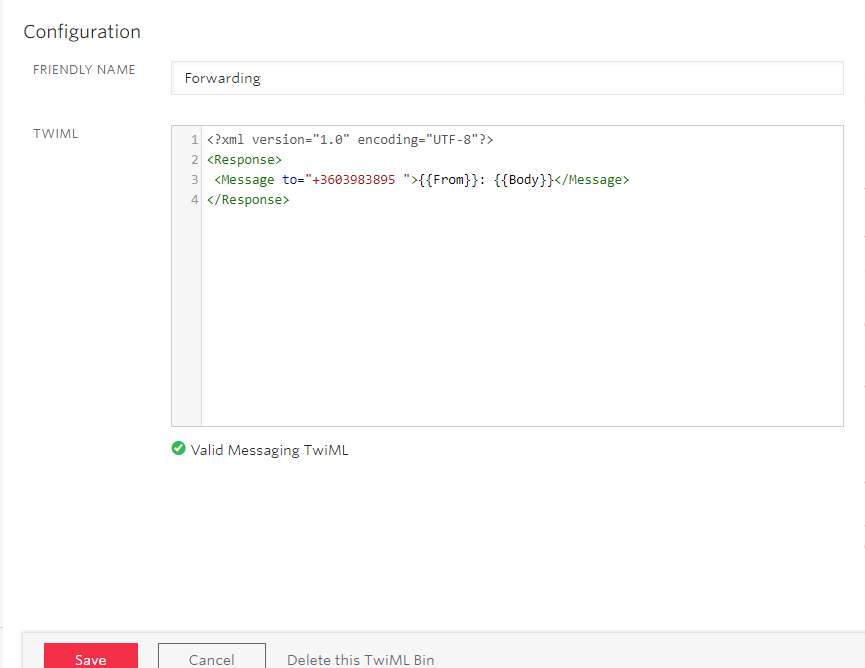The width and height of the screenshot is (865, 668).
Task: Click the opening Response tag in editor
Action: tap(245, 160)
